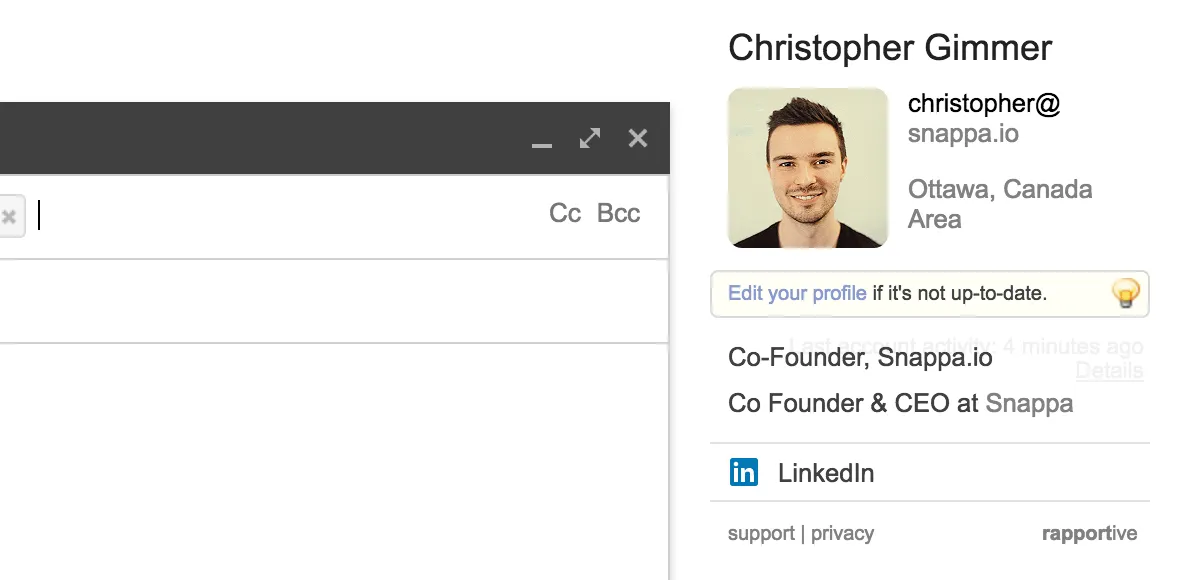Close the compose message window
The image size is (1200, 580).
click(x=638, y=138)
